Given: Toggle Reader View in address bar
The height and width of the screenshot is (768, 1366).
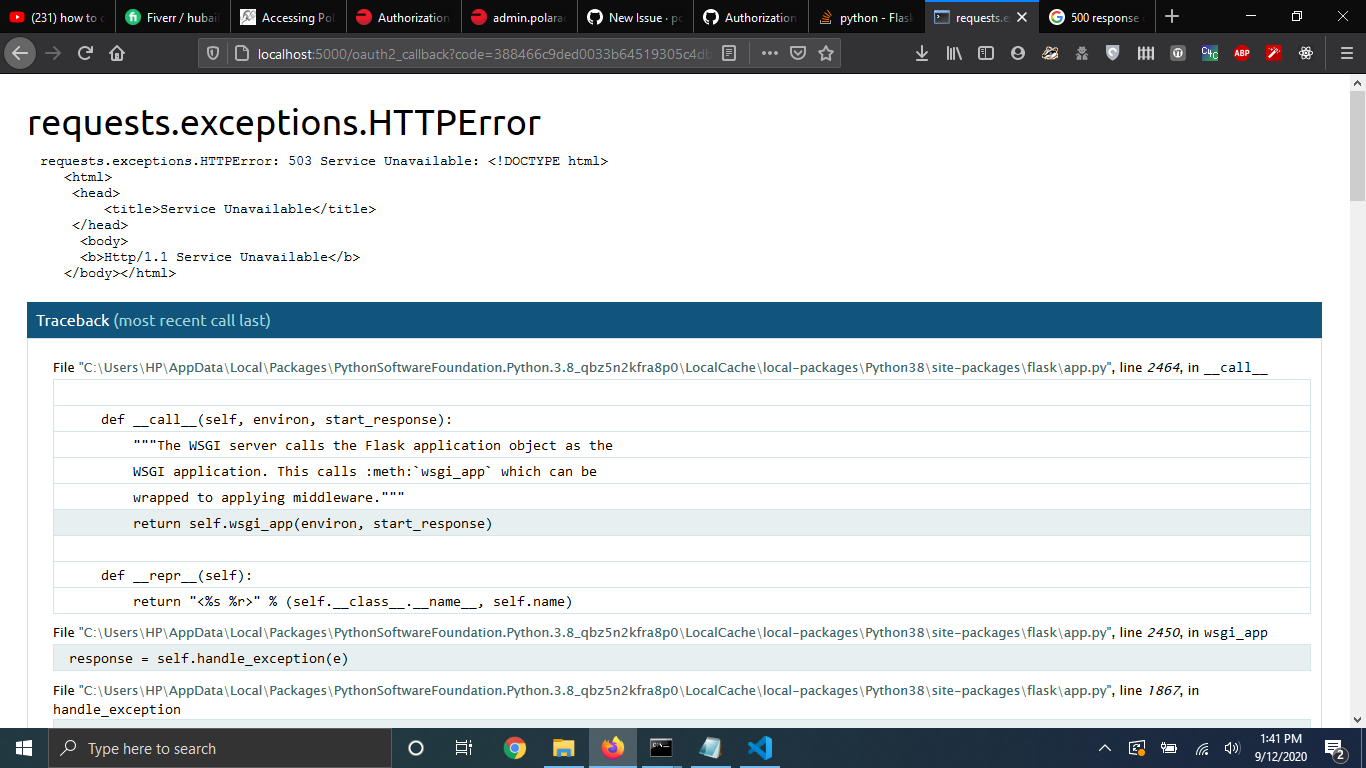Looking at the screenshot, I should coord(729,54).
